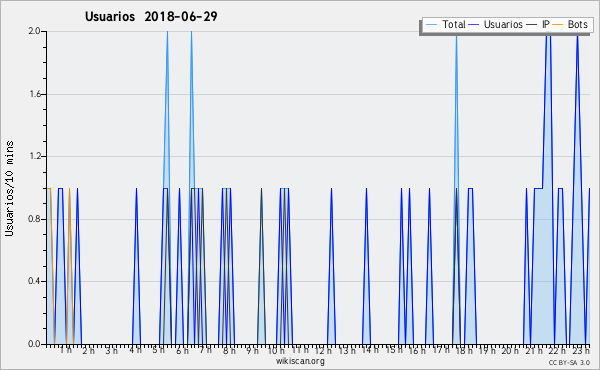Click the '6 h' x-axis label
Screen dimensions: 600x370
pos(182,351)
